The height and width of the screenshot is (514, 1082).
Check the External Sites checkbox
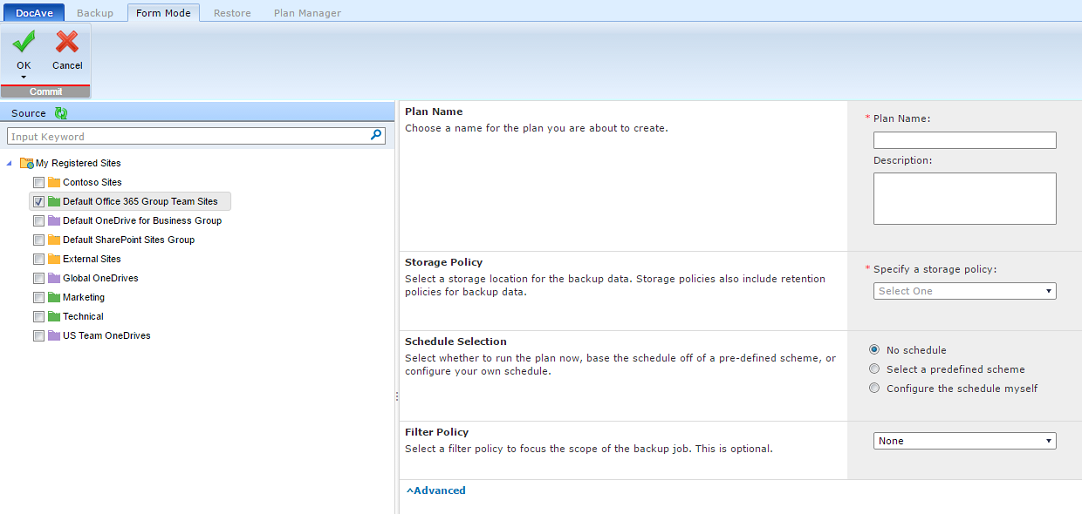39,259
